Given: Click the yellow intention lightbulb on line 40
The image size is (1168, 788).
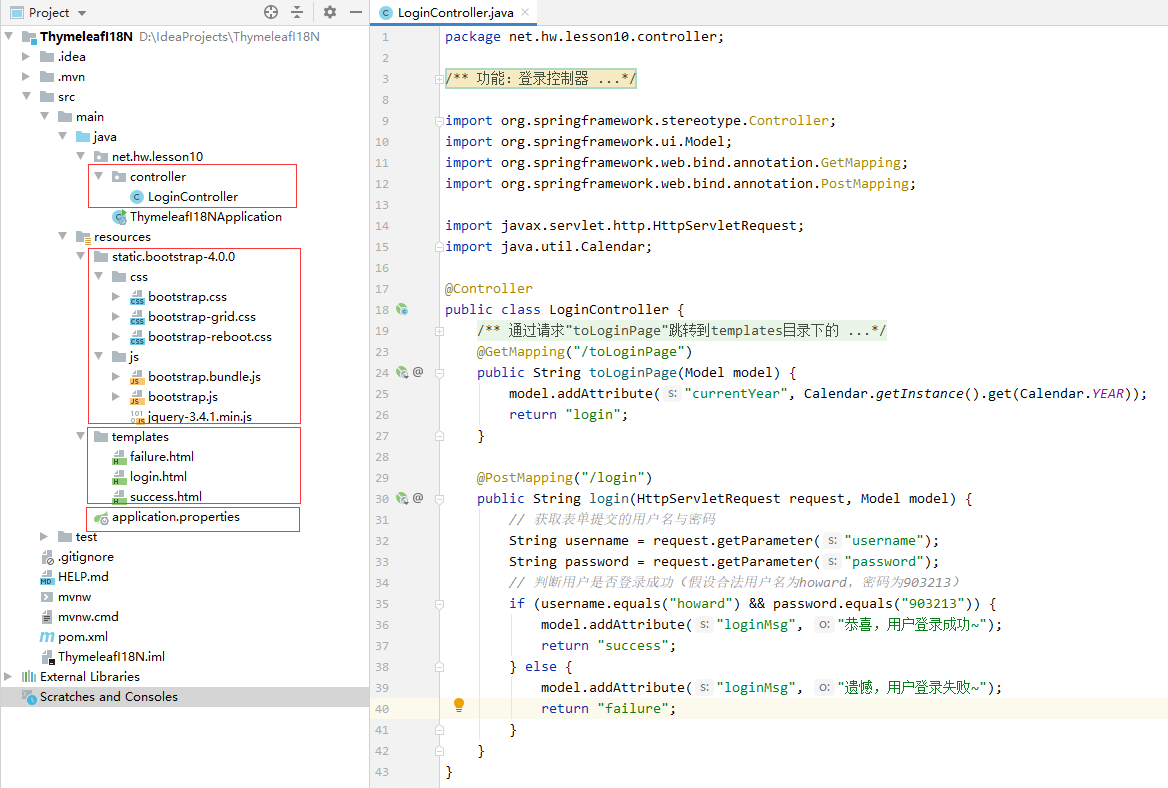Looking at the screenshot, I should coord(459,705).
